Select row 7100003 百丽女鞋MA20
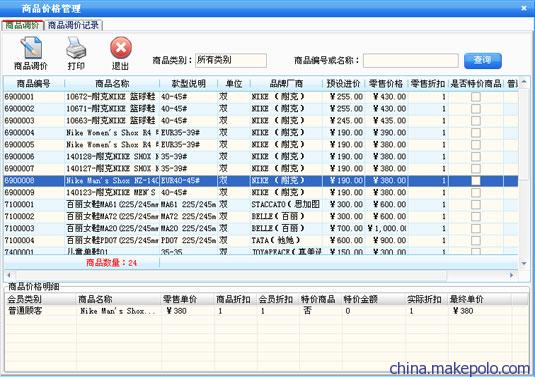535x377 pixels. 261,228
